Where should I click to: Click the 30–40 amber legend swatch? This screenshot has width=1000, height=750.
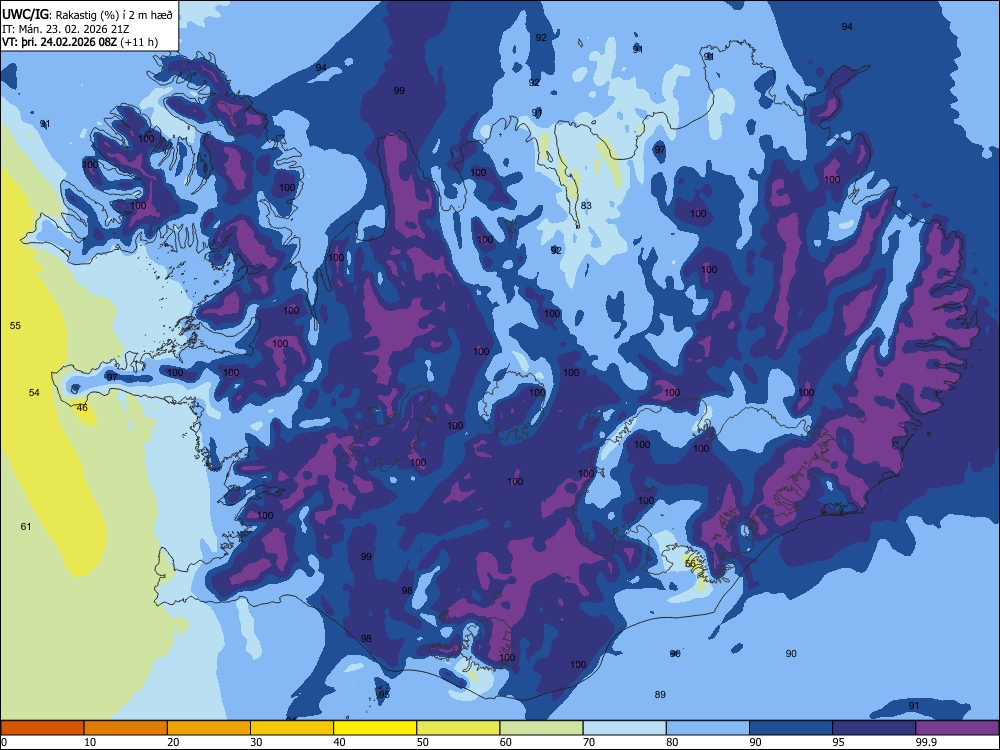tap(292, 728)
